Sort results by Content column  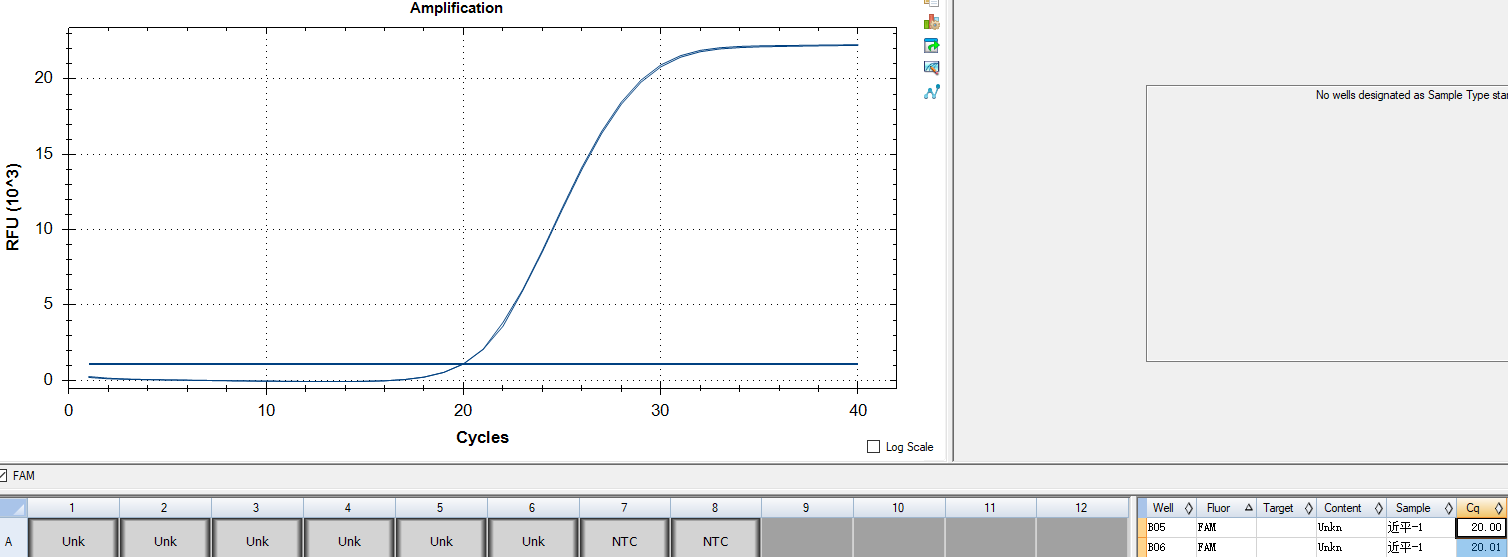pyautogui.click(x=1352, y=508)
